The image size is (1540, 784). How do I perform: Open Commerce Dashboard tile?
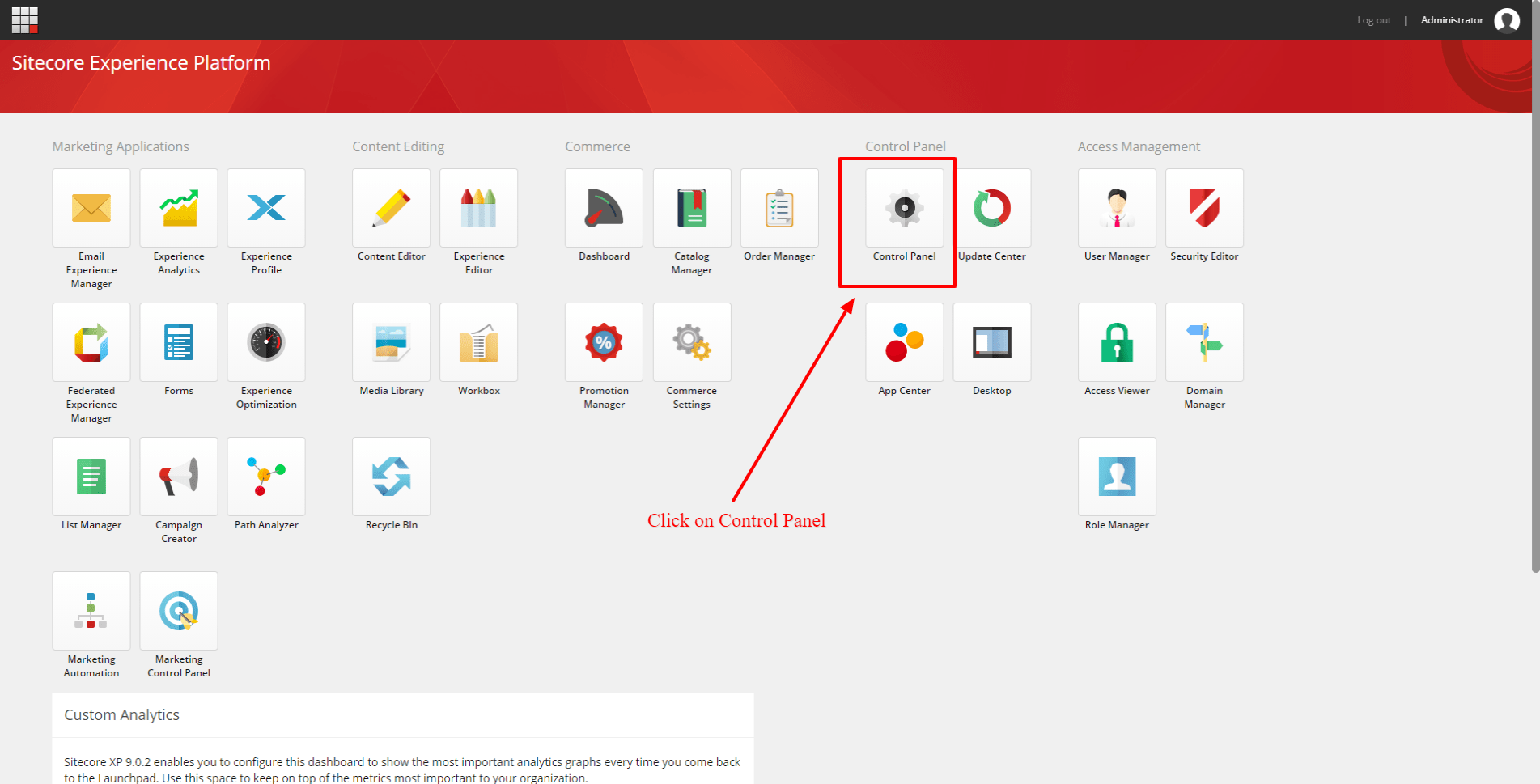604,208
